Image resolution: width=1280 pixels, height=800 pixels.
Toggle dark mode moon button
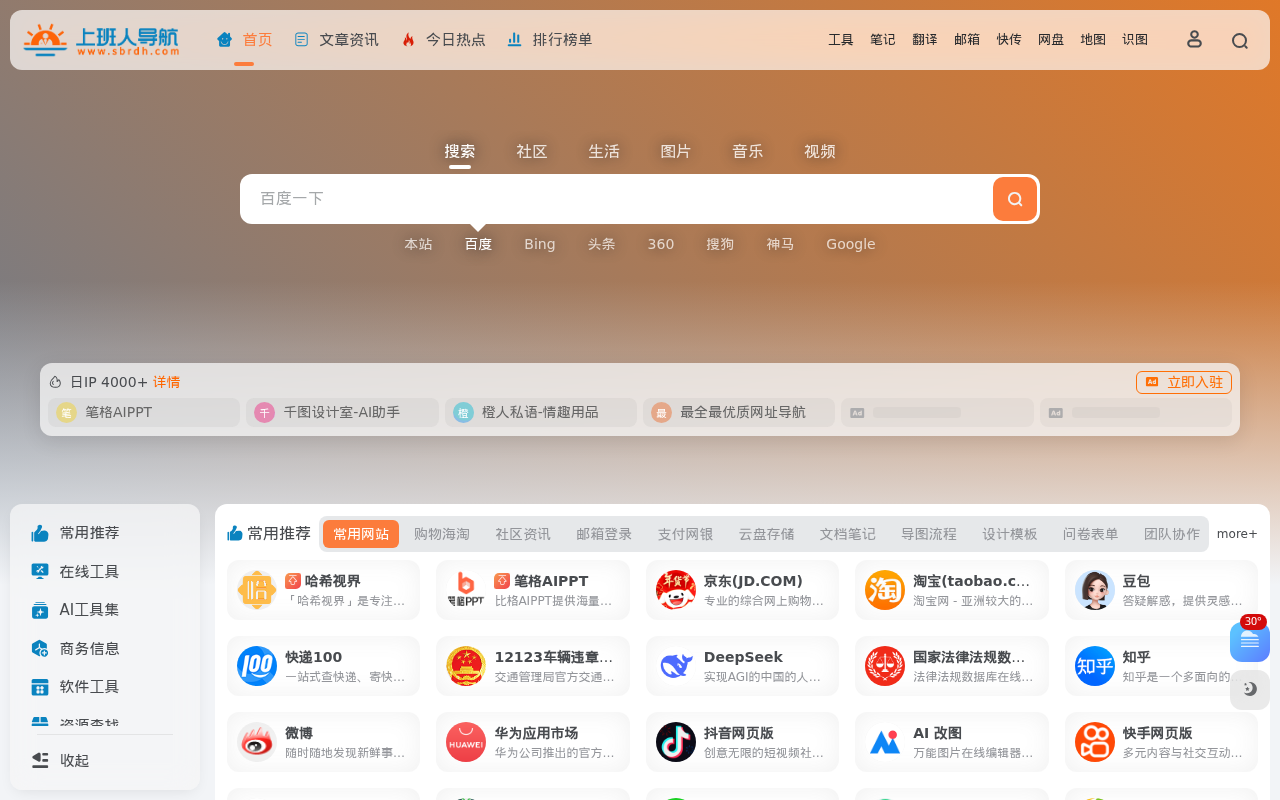[1250, 690]
